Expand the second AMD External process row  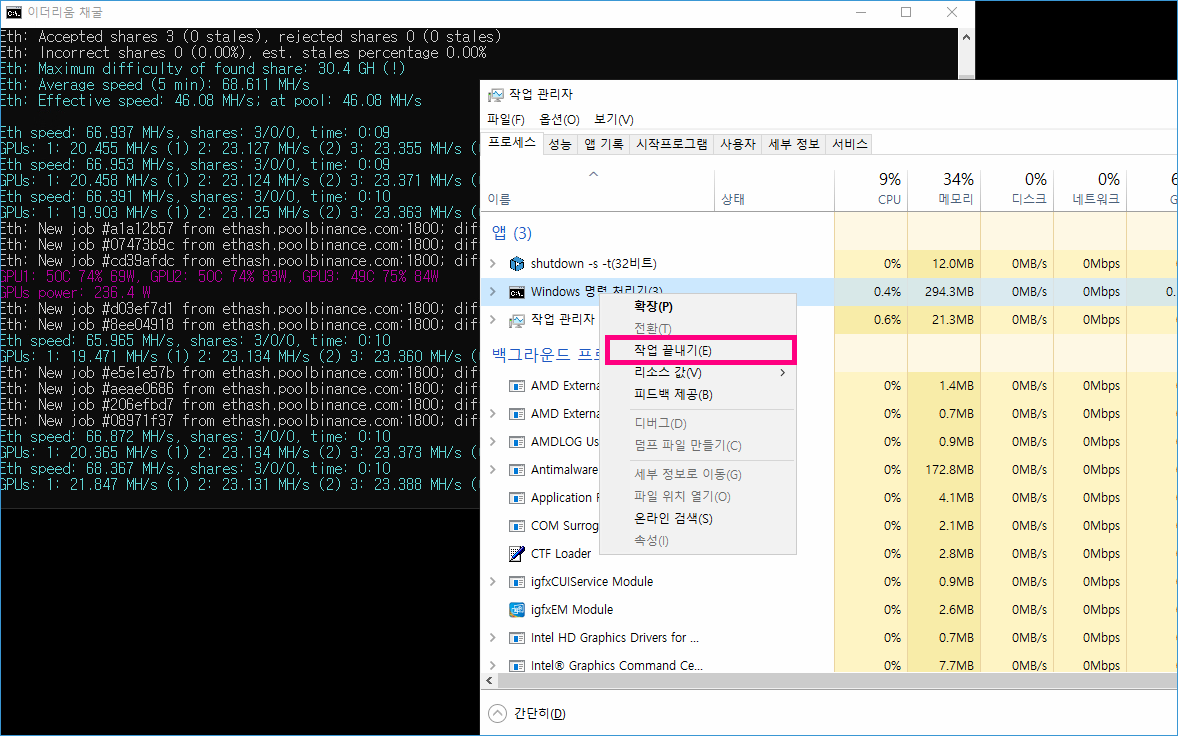coord(493,414)
